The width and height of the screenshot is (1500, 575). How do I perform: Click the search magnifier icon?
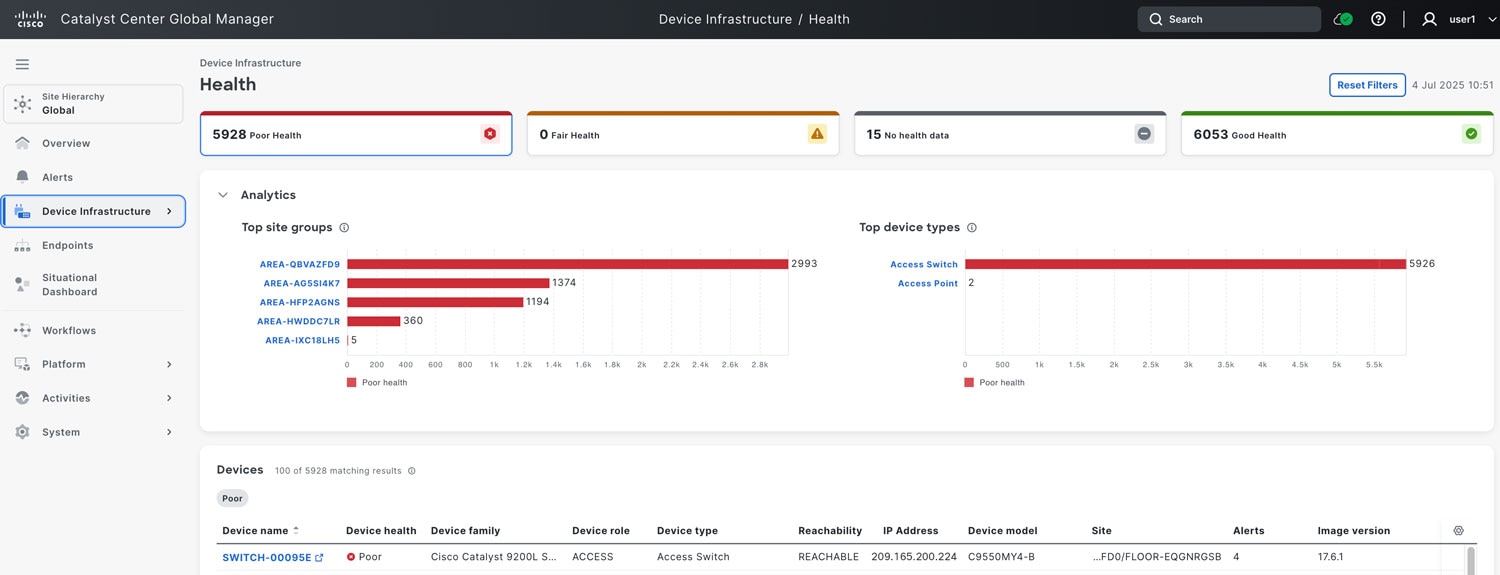(1155, 19)
